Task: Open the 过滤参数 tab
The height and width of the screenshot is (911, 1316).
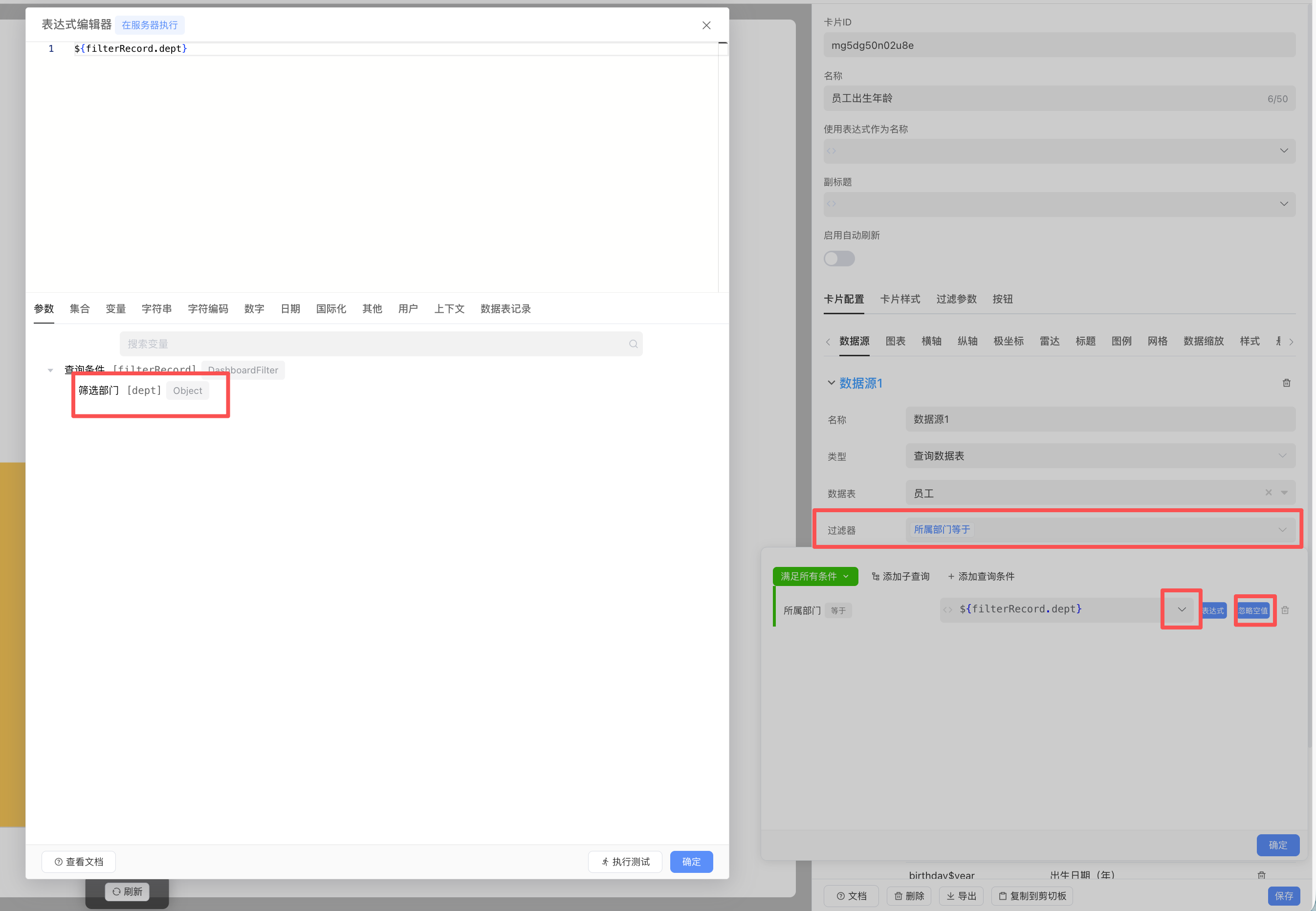Action: (956, 299)
